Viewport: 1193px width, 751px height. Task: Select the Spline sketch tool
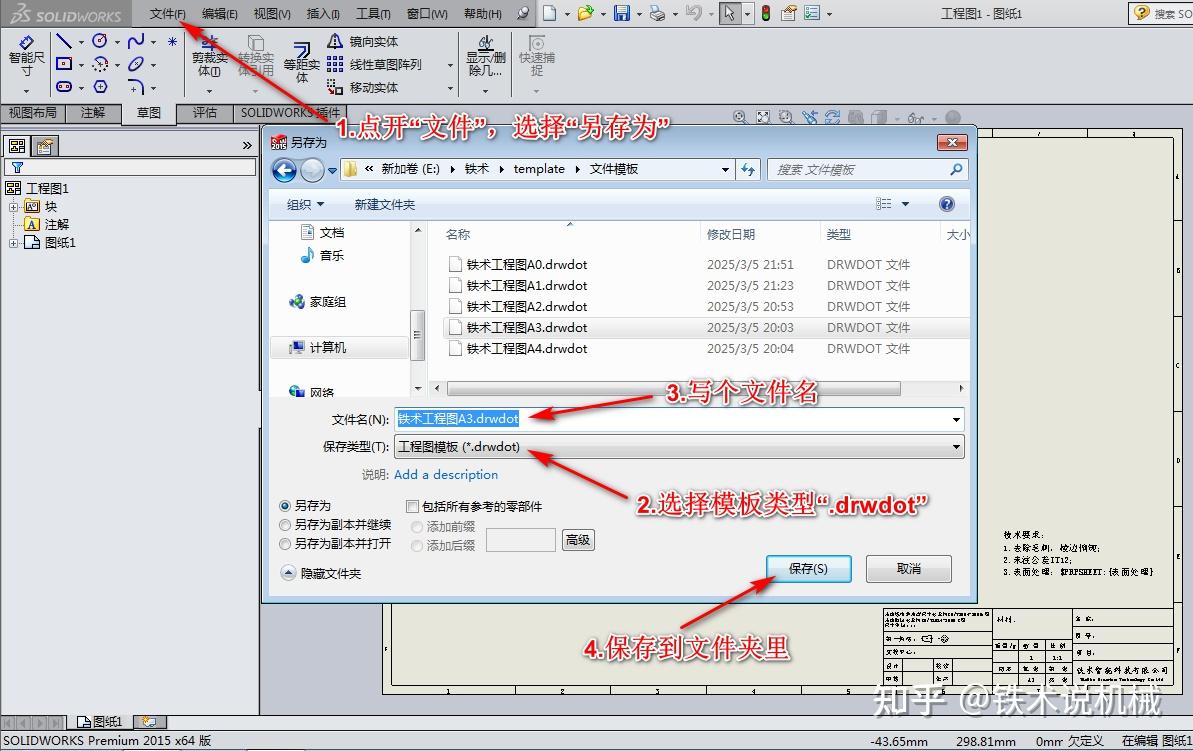coord(136,41)
